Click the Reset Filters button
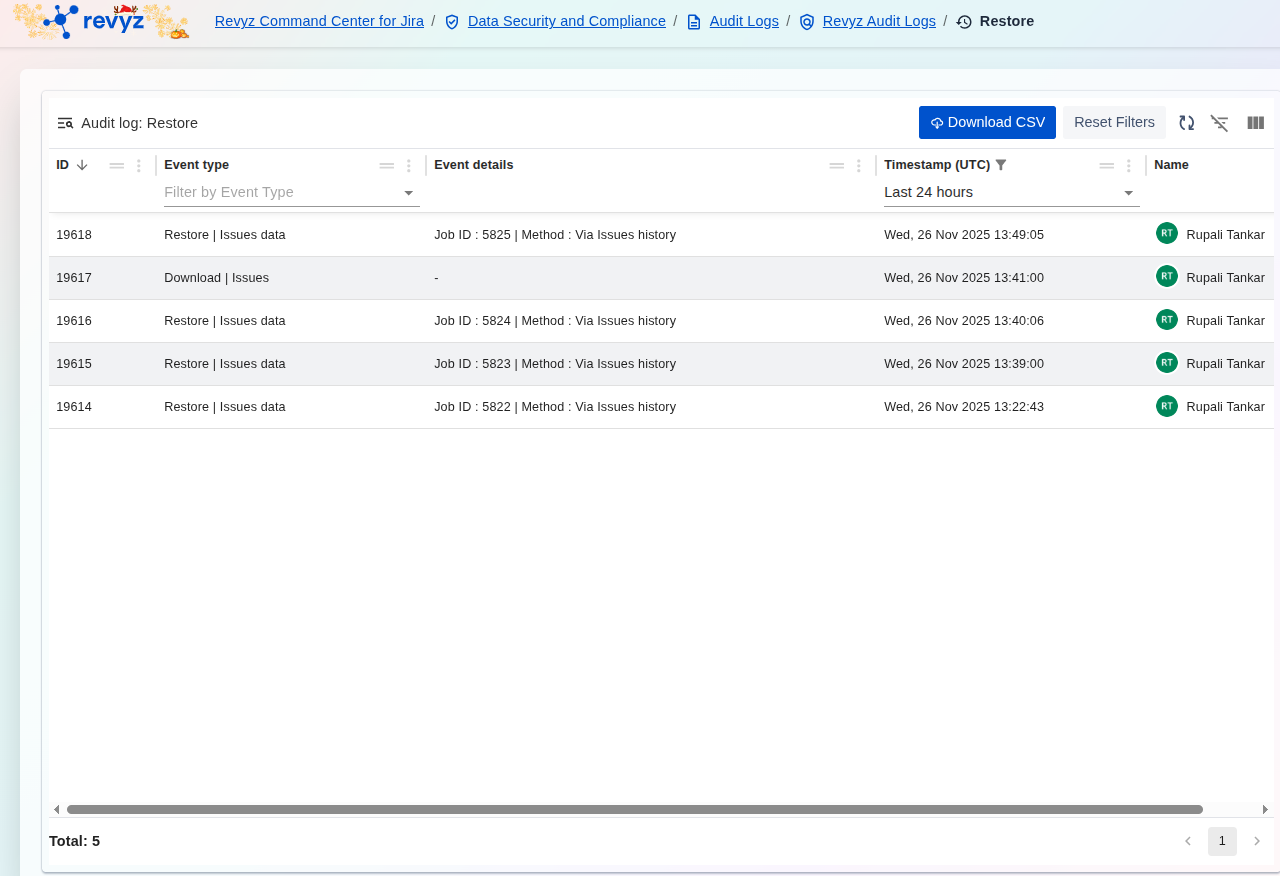 [x=1114, y=122]
